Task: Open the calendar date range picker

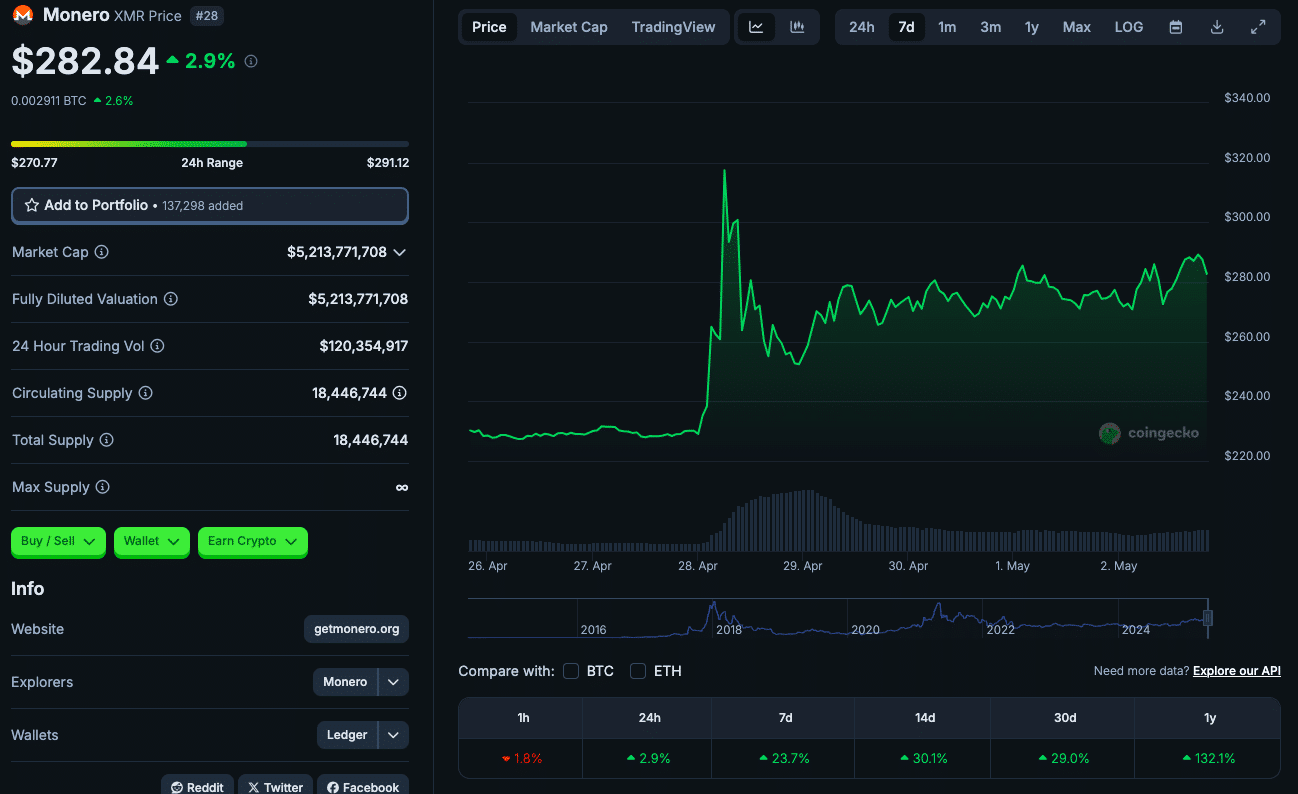Action: [1176, 27]
